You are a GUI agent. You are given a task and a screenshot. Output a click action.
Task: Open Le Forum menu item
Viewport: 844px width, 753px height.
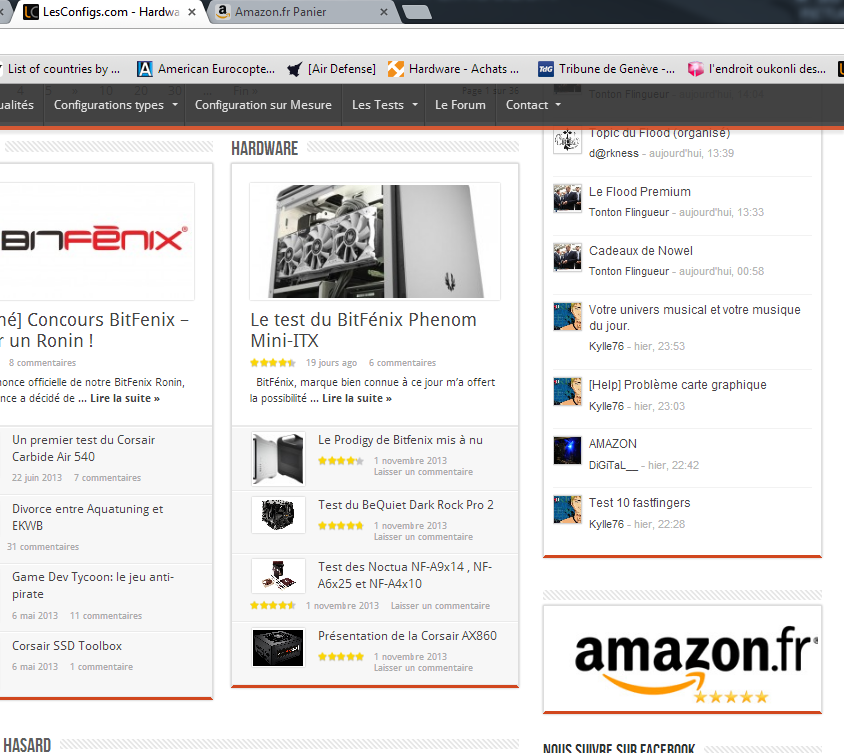click(460, 104)
